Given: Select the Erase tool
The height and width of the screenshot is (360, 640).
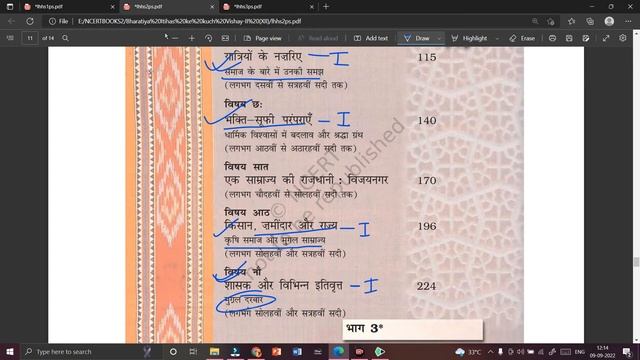Looking at the screenshot, I should click(522, 38).
